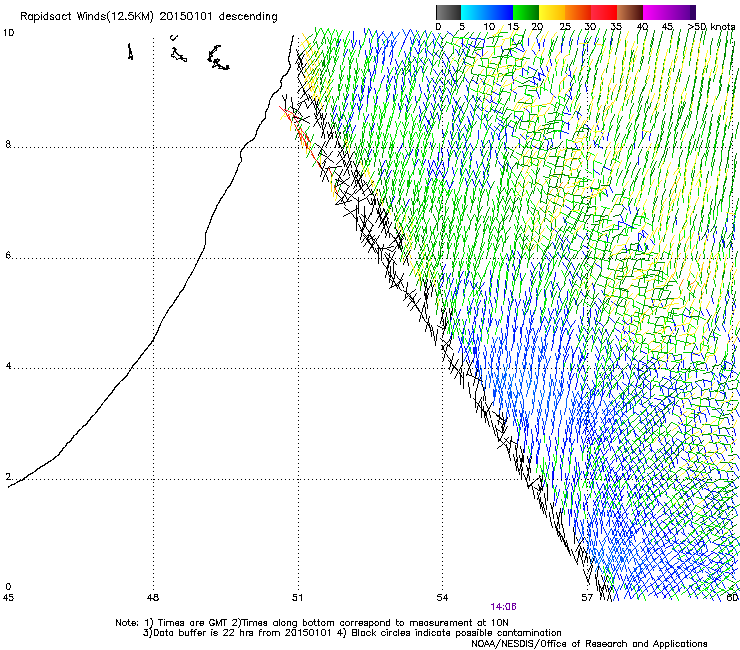The width and height of the screenshot is (740, 650).
Task: Click the NOAA/NESDIS credit line
Action: pos(589,644)
